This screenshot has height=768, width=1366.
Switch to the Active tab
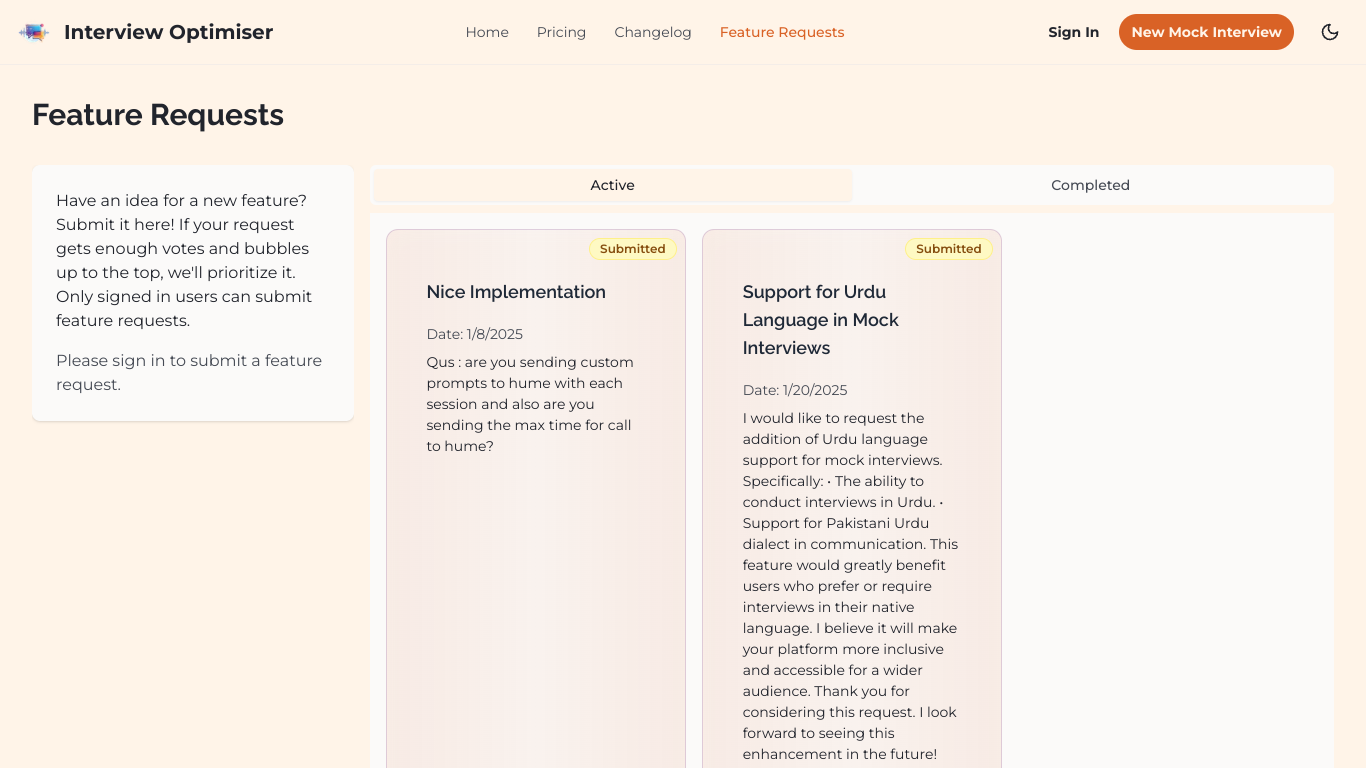612,185
